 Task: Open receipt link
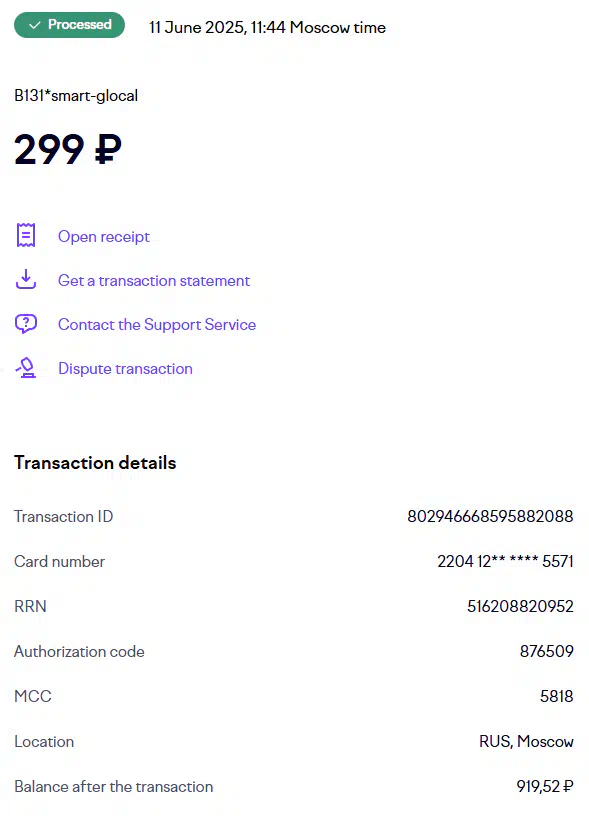point(104,237)
